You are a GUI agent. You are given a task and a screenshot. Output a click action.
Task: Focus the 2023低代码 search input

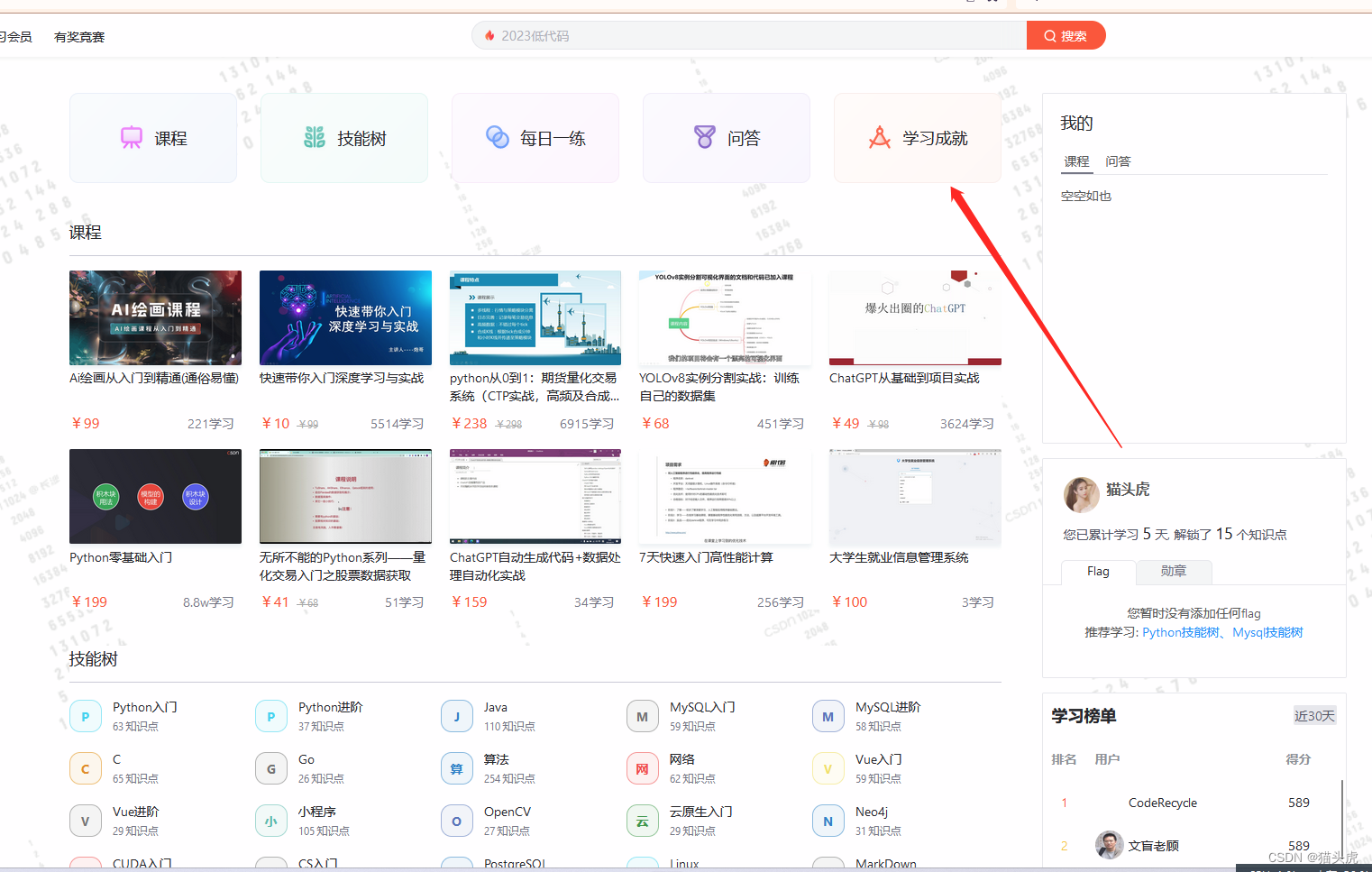(x=749, y=36)
